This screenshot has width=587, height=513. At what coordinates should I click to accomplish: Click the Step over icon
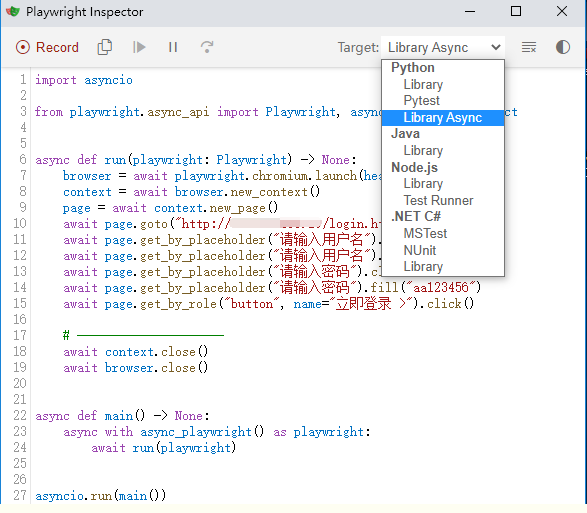point(207,47)
